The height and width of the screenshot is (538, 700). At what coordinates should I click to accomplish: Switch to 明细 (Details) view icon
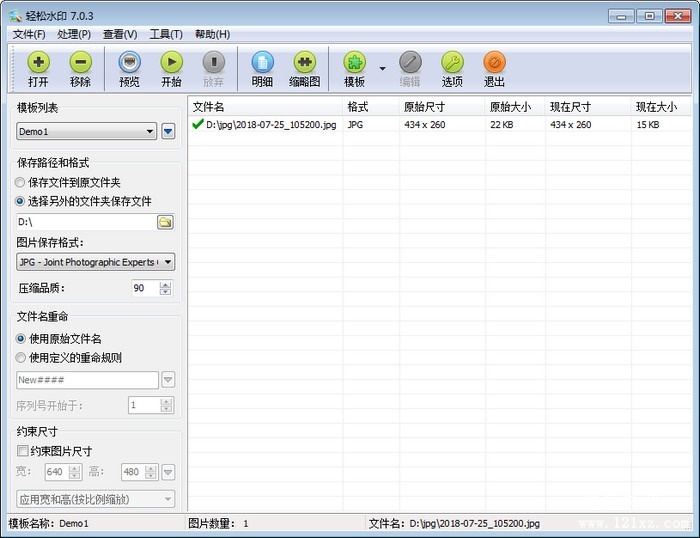pos(262,69)
